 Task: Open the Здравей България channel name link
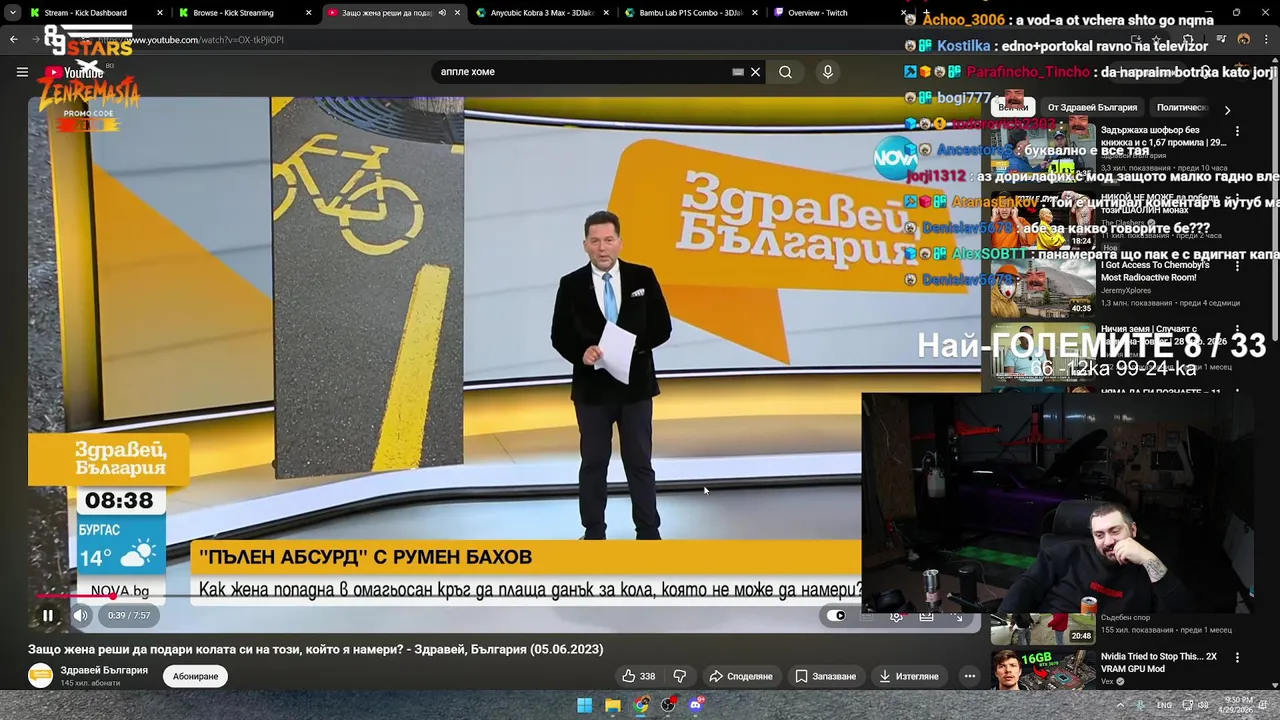[x=104, y=670]
